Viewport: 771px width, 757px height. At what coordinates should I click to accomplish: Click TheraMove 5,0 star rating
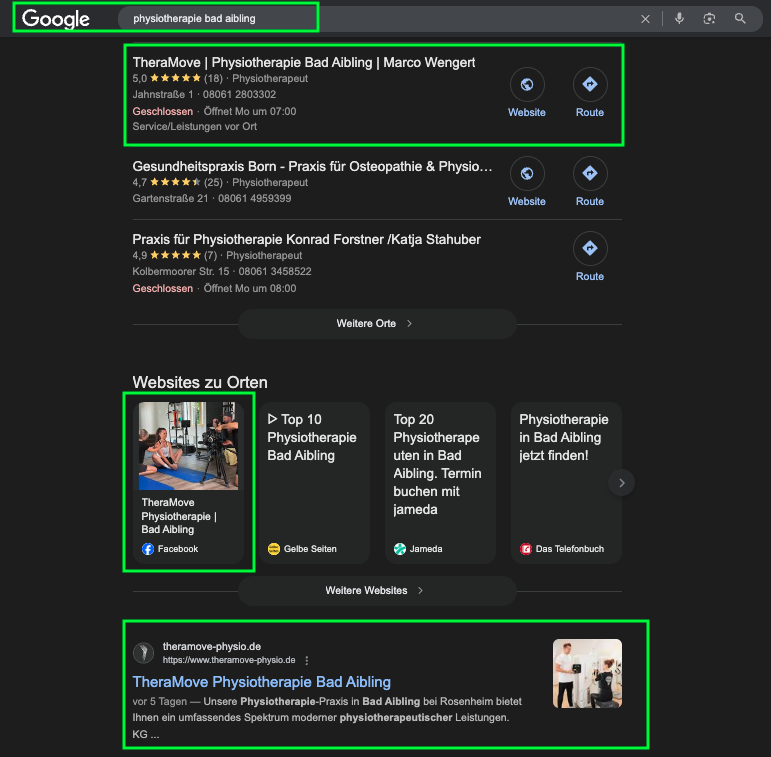[178, 78]
